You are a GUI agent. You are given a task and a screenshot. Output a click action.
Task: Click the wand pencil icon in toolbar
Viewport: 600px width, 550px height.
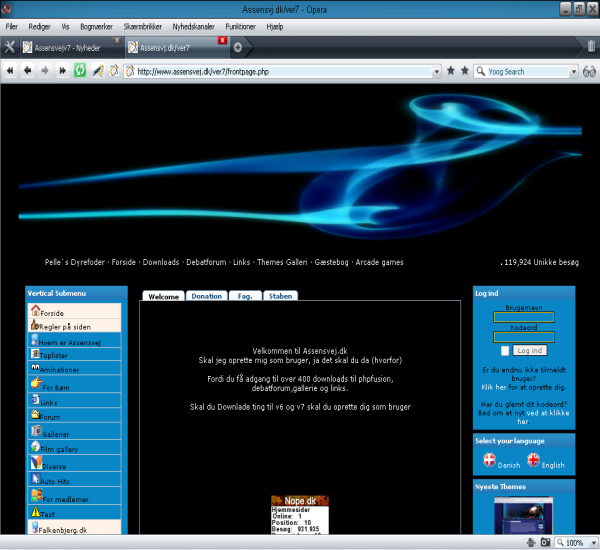(98, 70)
